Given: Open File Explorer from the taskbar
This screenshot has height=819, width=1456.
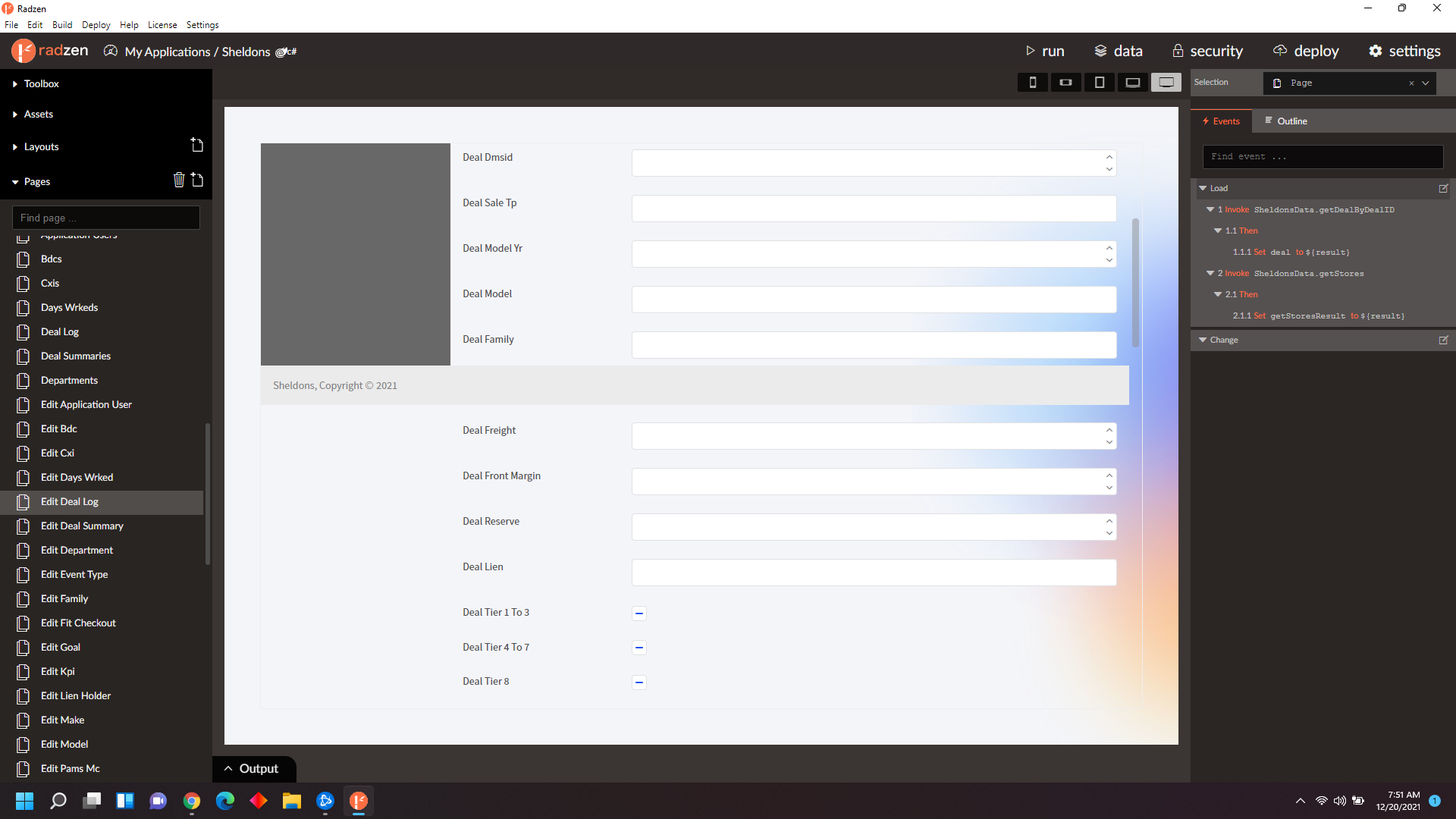Looking at the screenshot, I should click(292, 801).
